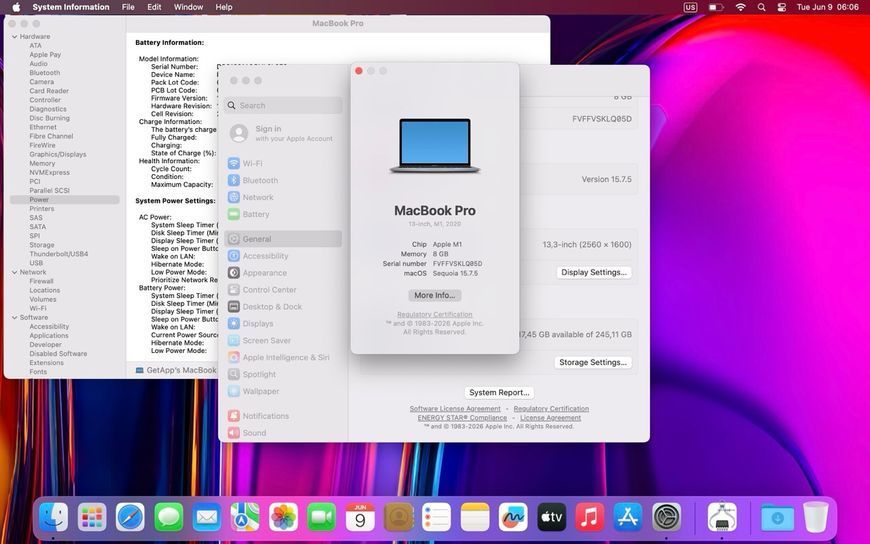Open Wi-Fi status in menu bar
The height and width of the screenshot is (544, 870).
(740, 7)
